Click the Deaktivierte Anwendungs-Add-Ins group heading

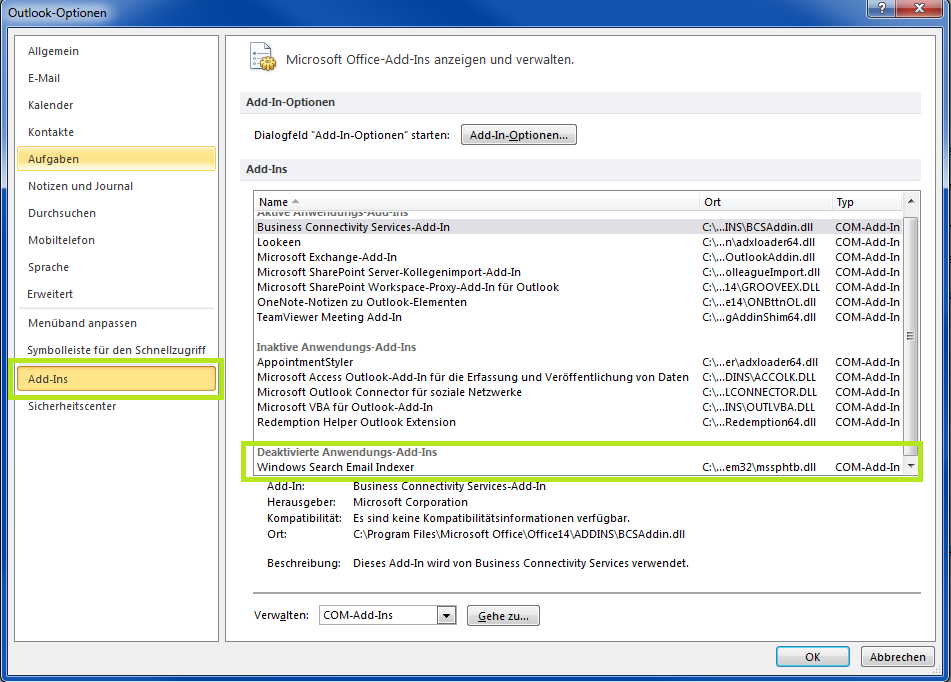pos(347,452)
